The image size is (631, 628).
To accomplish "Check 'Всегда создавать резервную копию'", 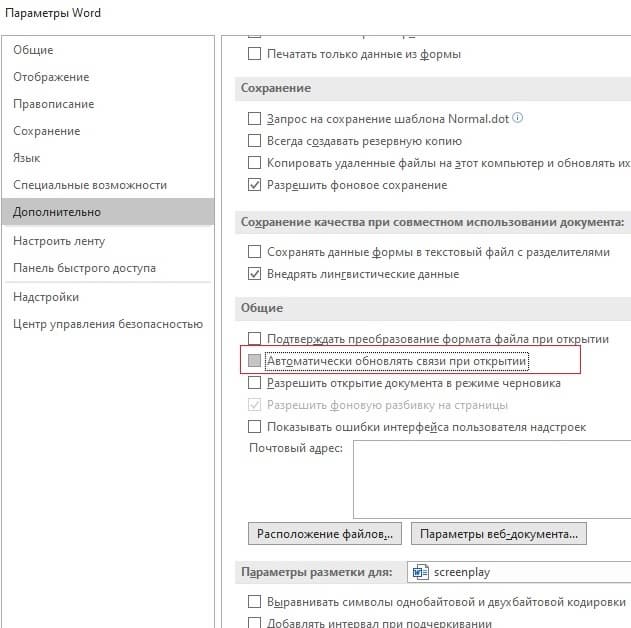I will [255, 140].
